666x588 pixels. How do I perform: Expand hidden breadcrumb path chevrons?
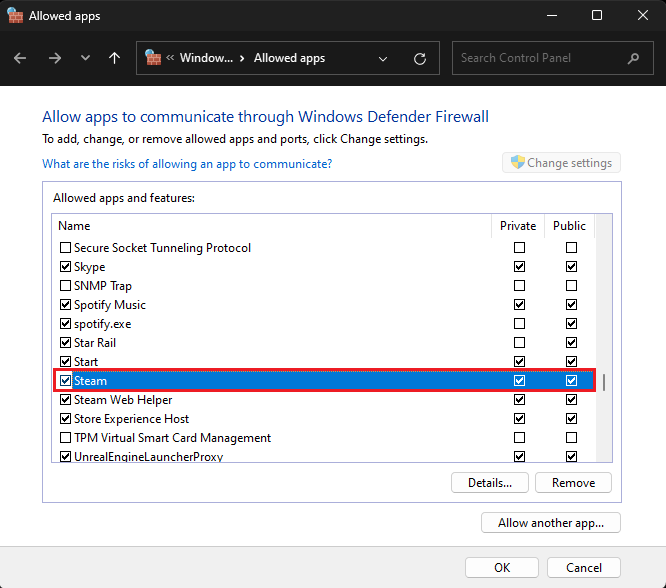[170, 58]
